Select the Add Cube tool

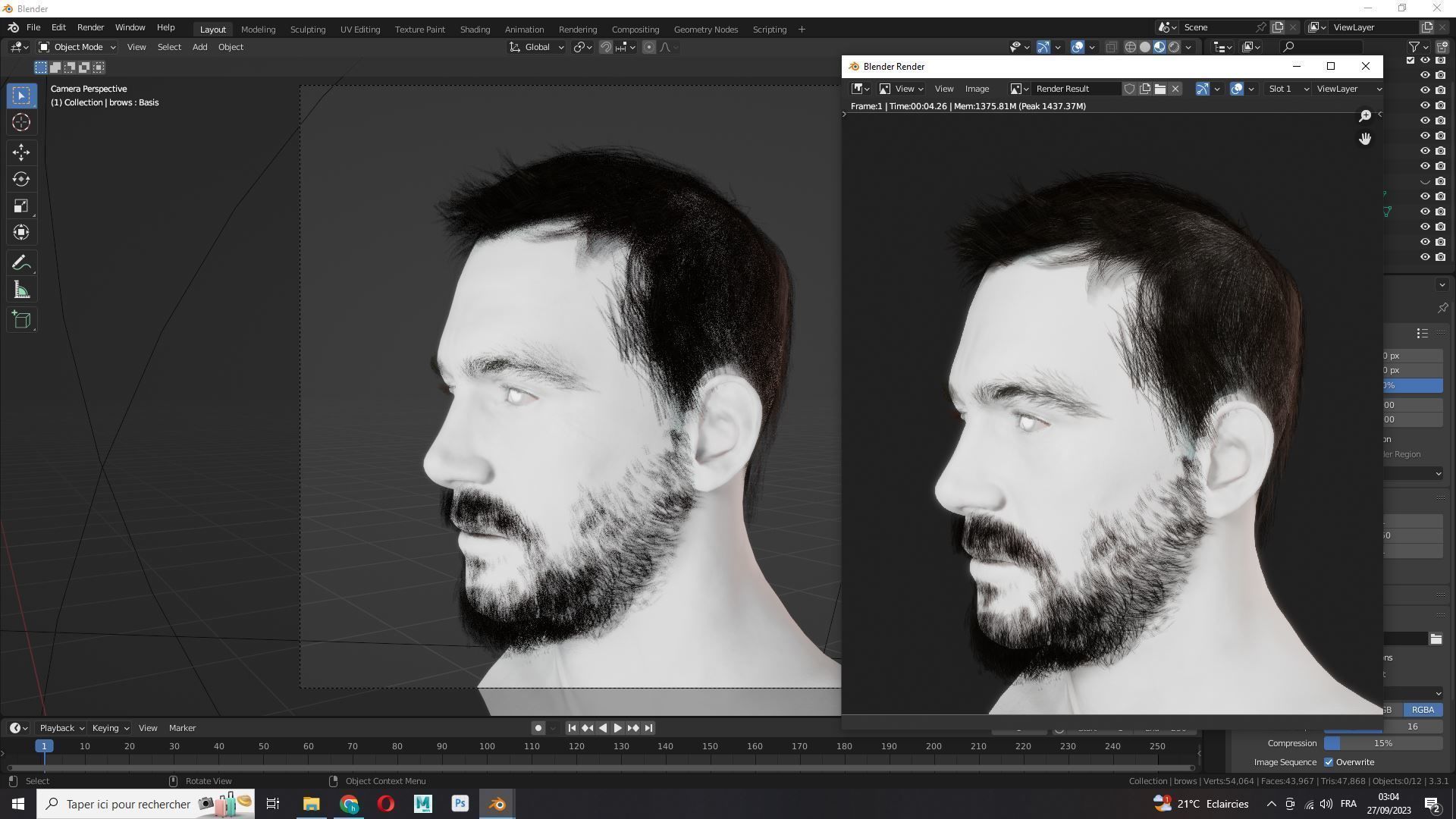(21, 320)
